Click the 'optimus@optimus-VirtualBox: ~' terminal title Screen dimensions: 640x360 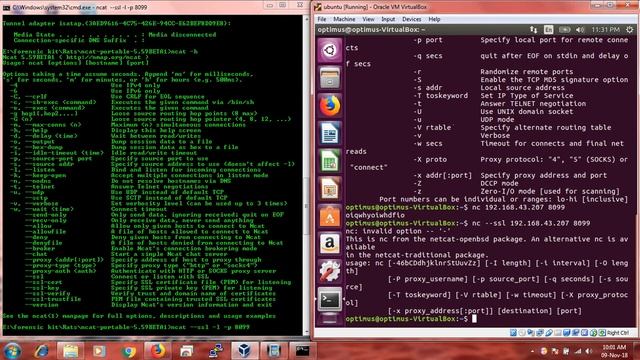(x=371, y=29)
